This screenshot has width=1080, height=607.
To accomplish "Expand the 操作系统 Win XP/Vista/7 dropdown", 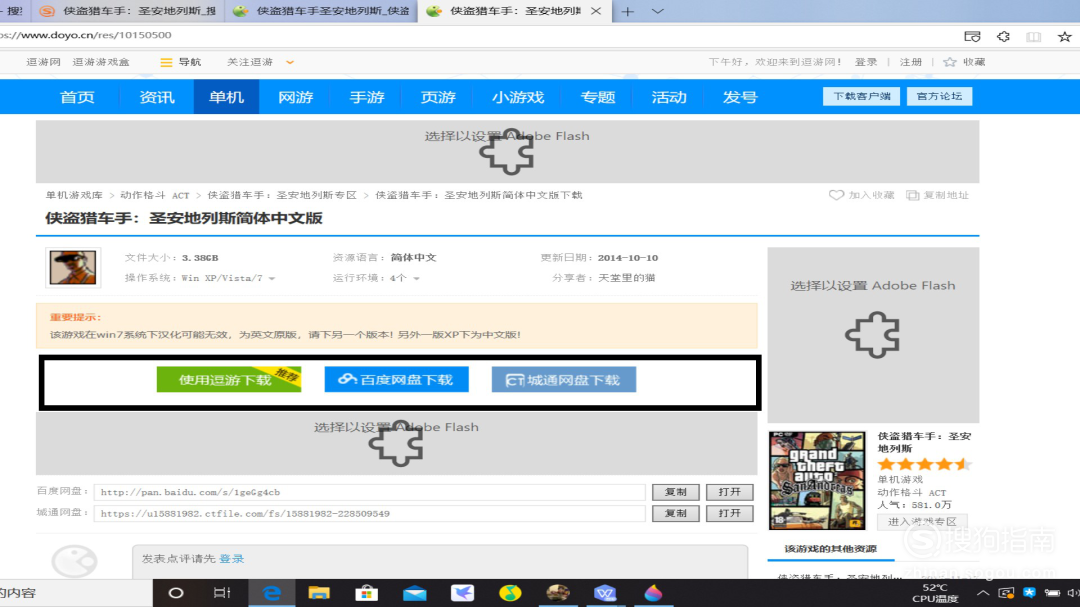I will pos(271,278).
